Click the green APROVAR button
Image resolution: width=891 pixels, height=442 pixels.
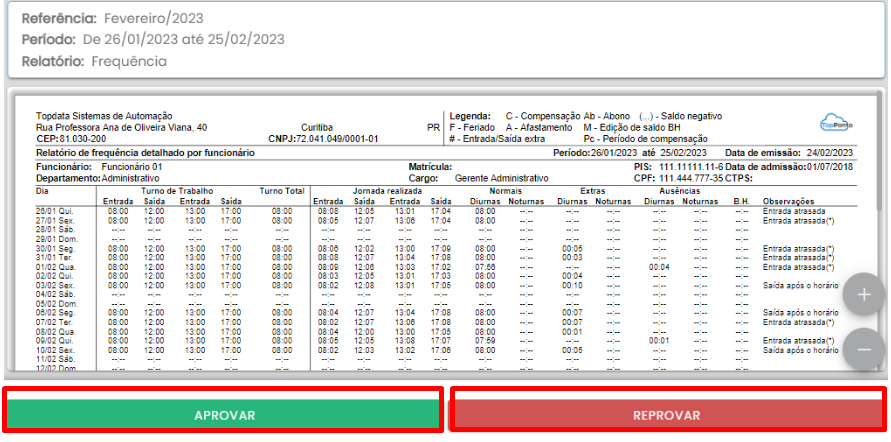click(x=224, y=414)
